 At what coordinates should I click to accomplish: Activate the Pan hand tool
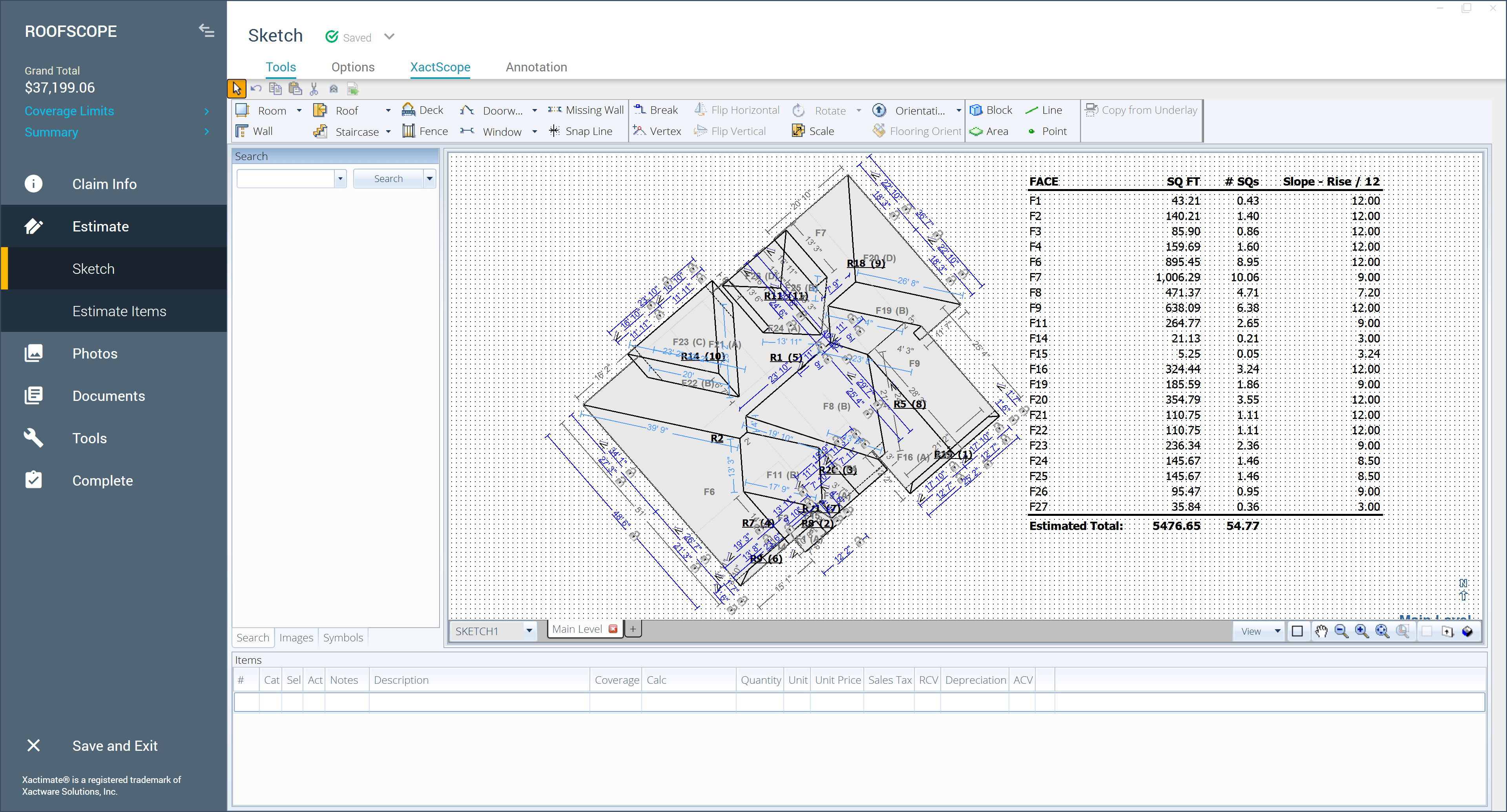click(x=1321, y=632)
